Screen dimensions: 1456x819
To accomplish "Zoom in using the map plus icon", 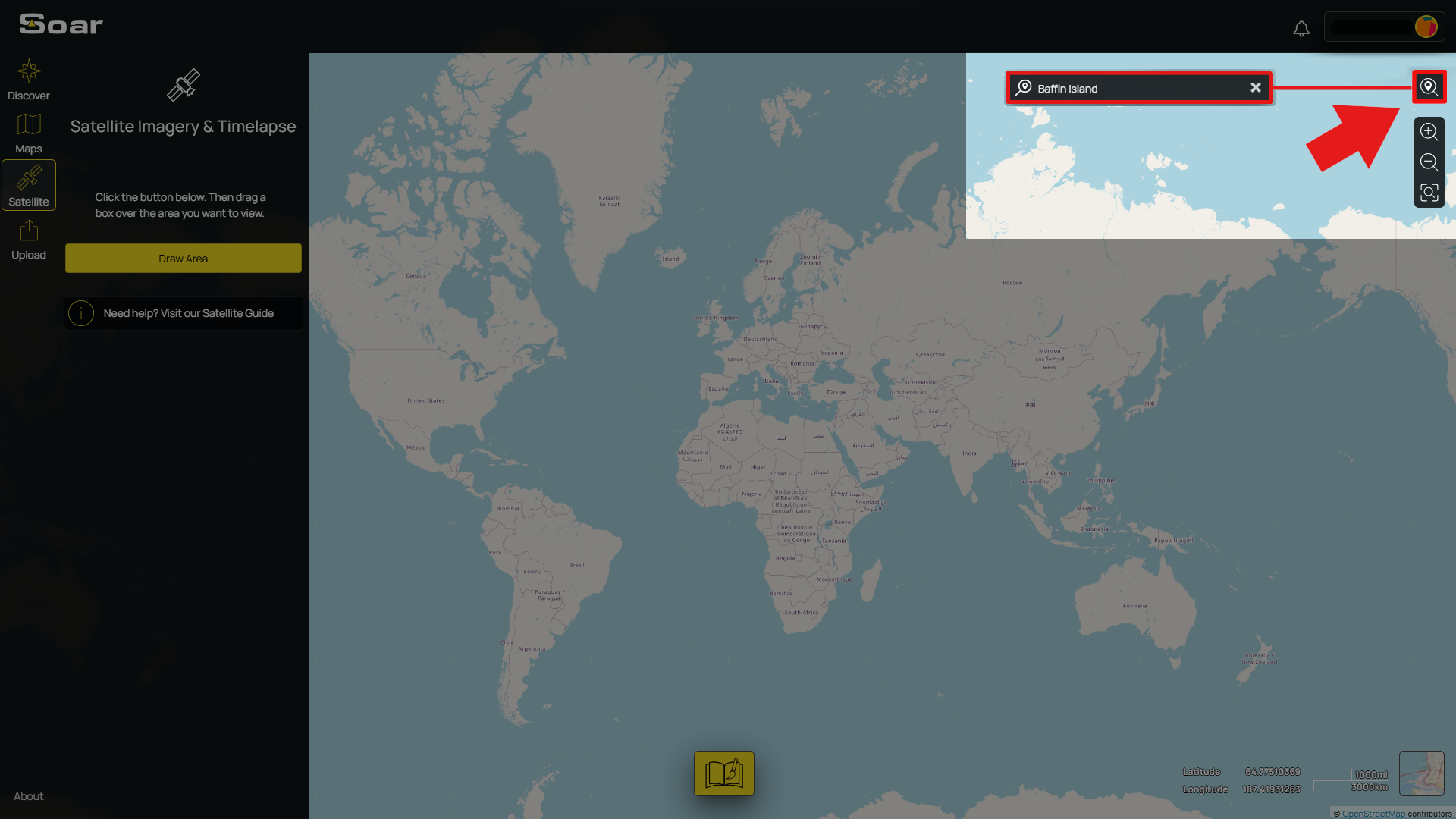I will [1429, 131].
